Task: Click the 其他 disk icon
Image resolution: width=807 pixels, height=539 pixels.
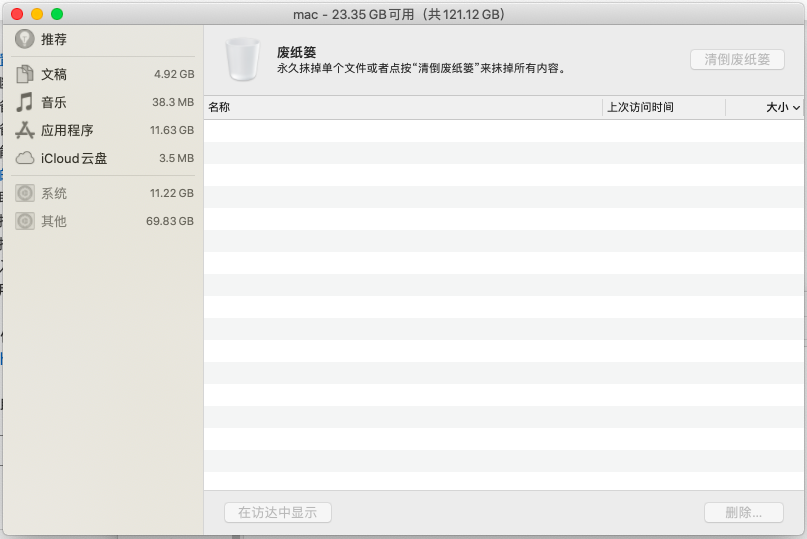Action: tap(25, 221)
